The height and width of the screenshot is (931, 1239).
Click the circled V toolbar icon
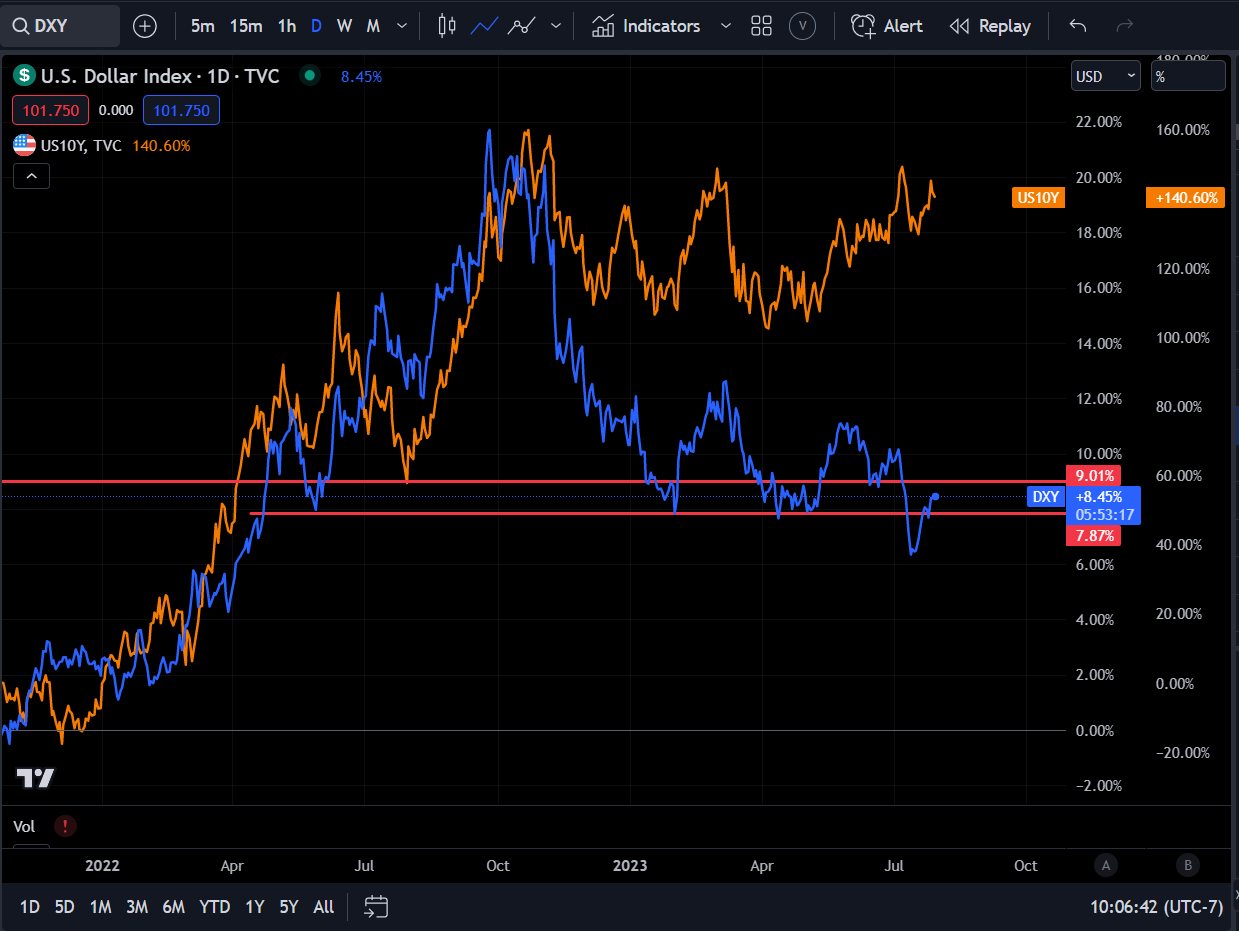tap(802, 26)
